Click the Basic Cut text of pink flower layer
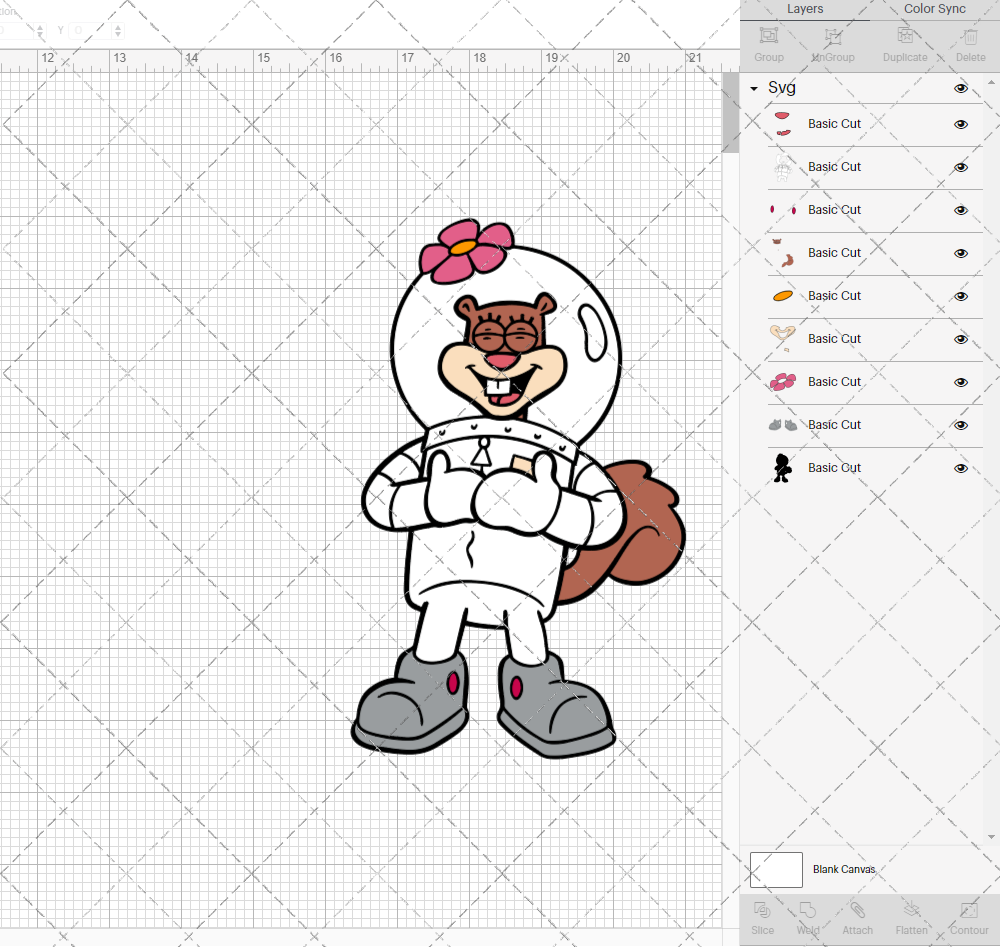Screen dimensions: 1000x947 834,381
